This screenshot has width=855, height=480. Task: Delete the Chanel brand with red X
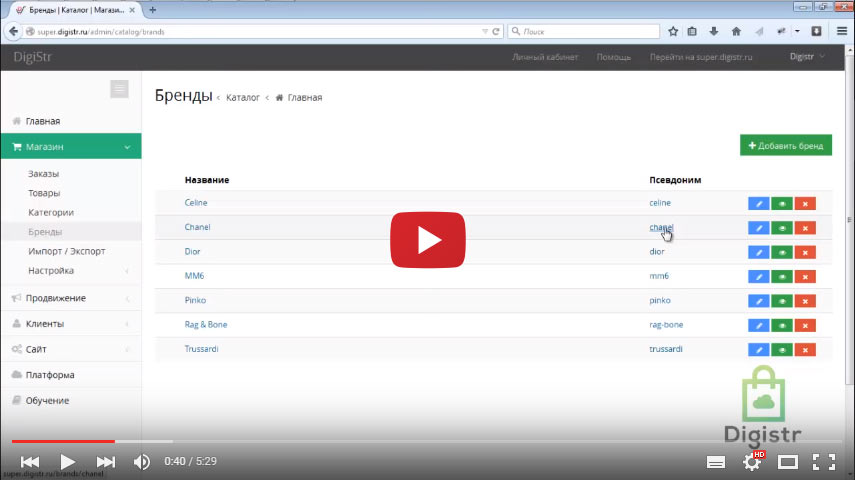pyautogui.click(x=805, y=228)
